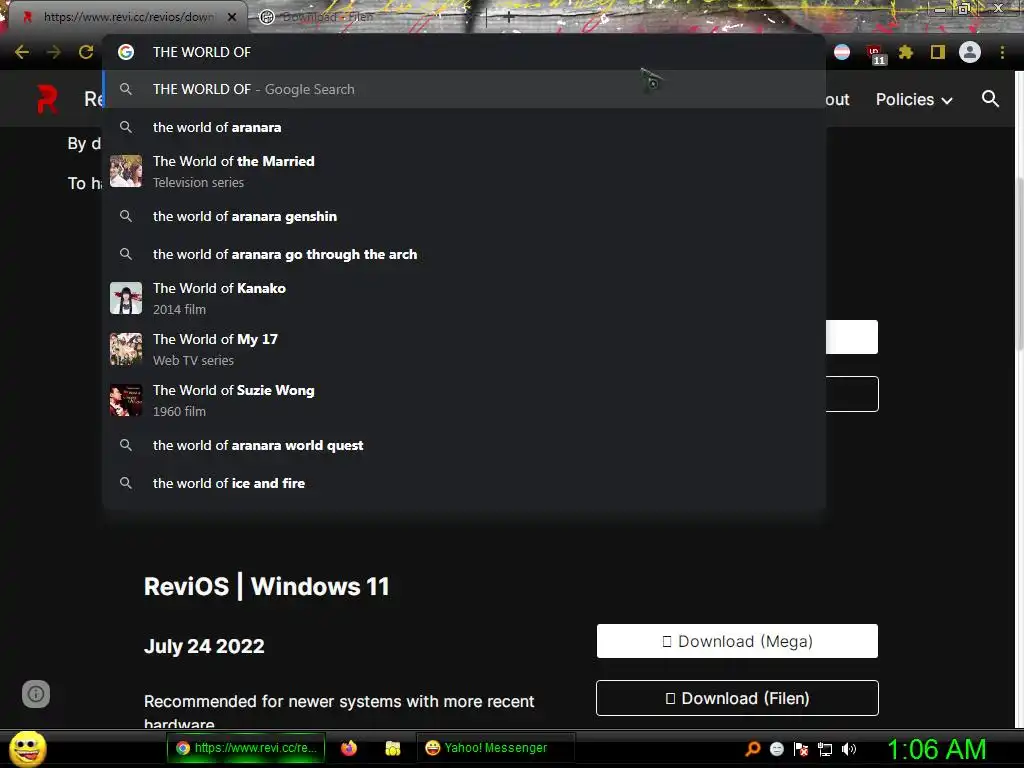This screenshot has width=1024, height=768.
Task: Launch Firefox from taskbar
Action: point(349,748)
